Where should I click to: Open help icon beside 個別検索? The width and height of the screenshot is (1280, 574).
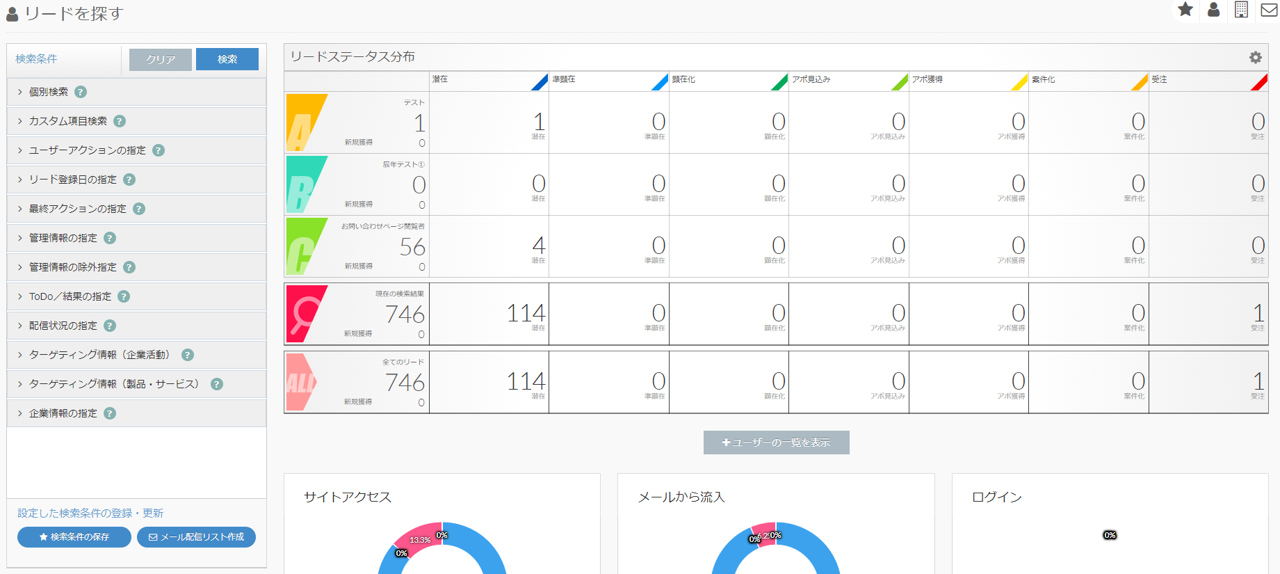pos(81,92)
